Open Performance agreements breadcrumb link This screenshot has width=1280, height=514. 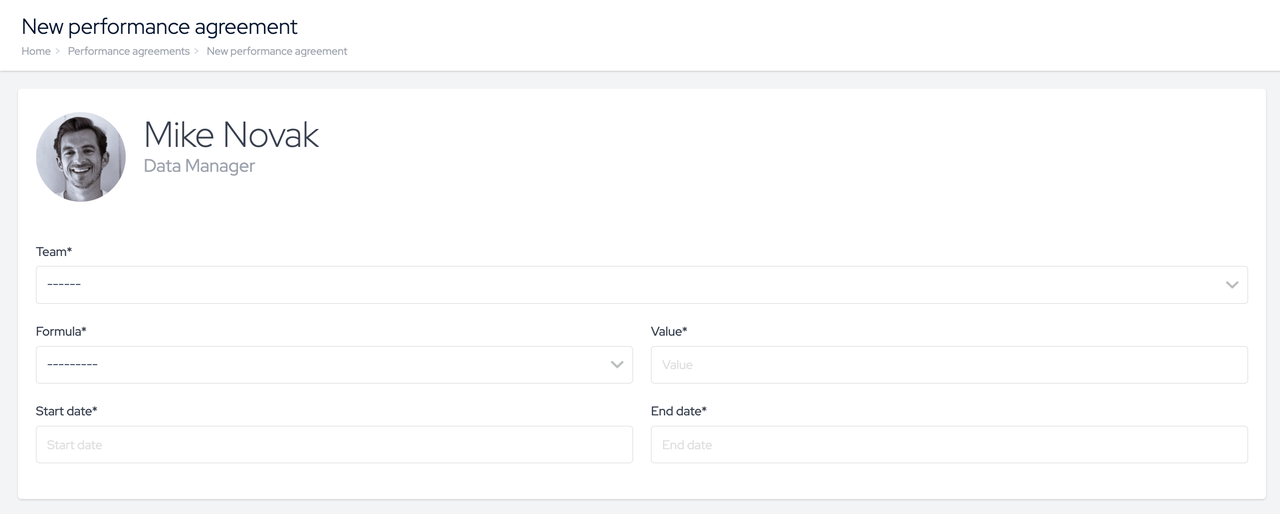point(129,51)
